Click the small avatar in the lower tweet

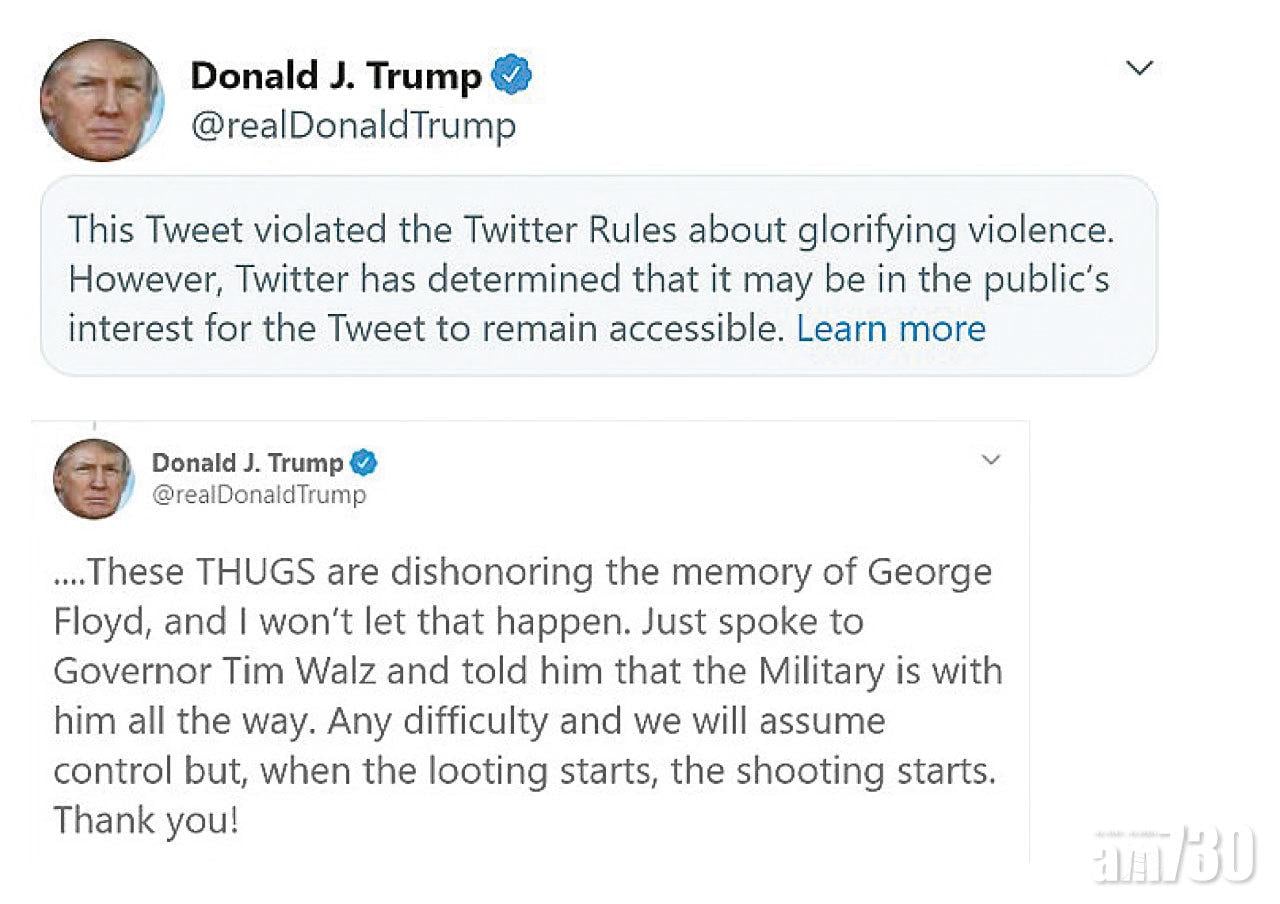92,478
